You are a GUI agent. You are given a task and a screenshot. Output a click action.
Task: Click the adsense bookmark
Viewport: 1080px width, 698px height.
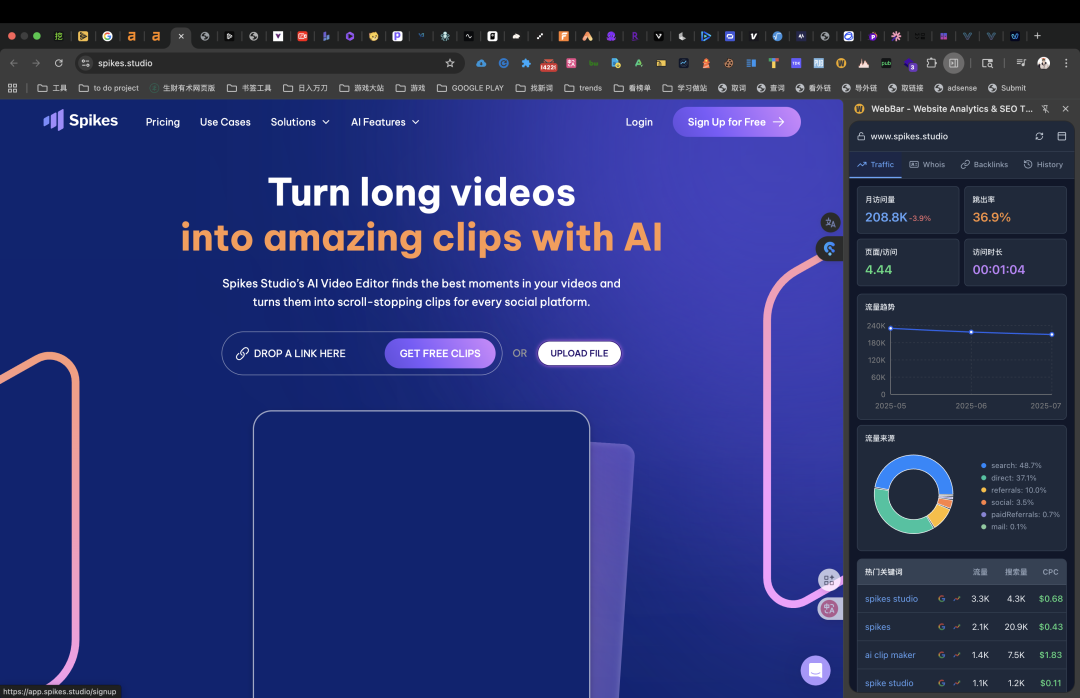point(955,88)
